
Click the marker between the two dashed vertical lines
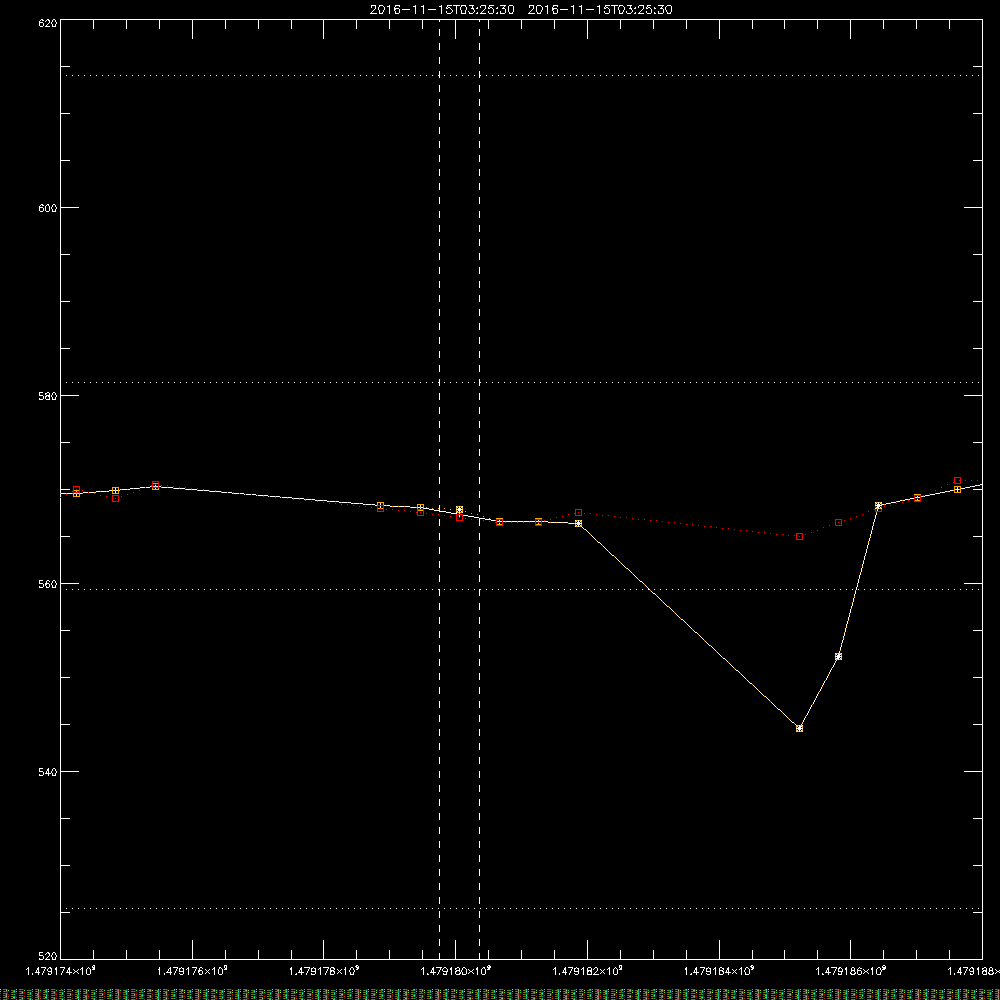tap(459, 510)
